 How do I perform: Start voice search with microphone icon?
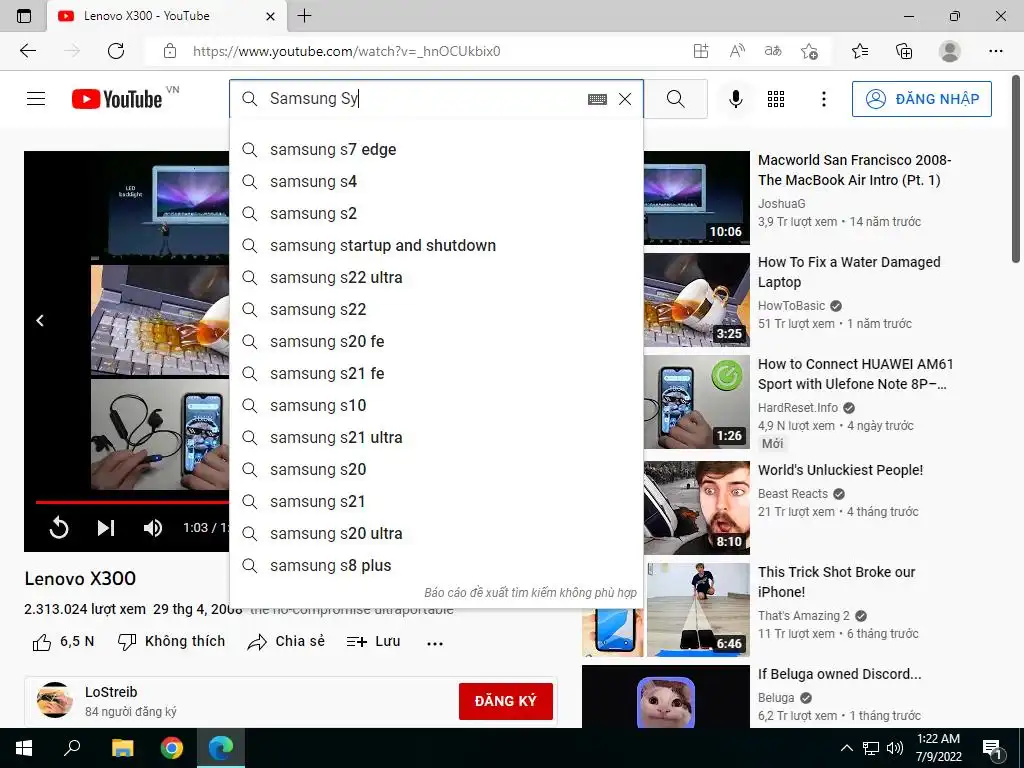pyautogui.click(x=735, y=99)
